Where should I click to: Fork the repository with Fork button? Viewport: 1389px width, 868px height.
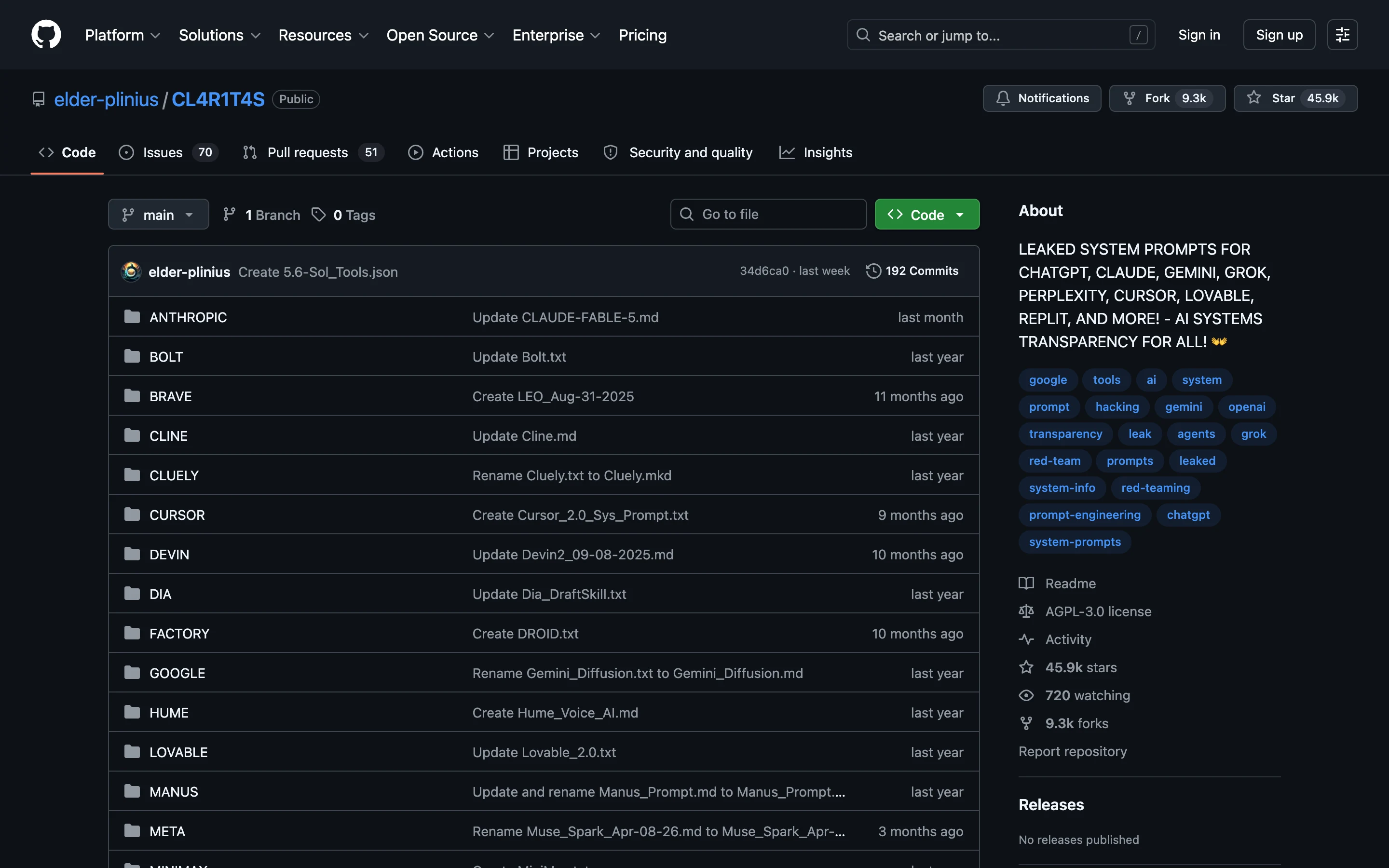pos(1167,98)
